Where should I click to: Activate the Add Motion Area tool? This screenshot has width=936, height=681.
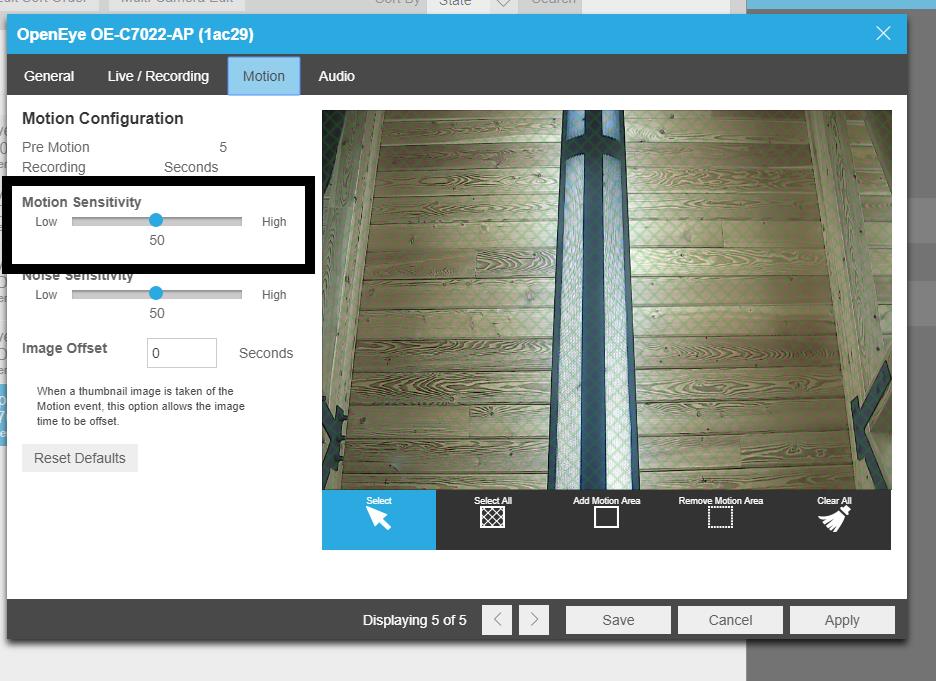606,519
